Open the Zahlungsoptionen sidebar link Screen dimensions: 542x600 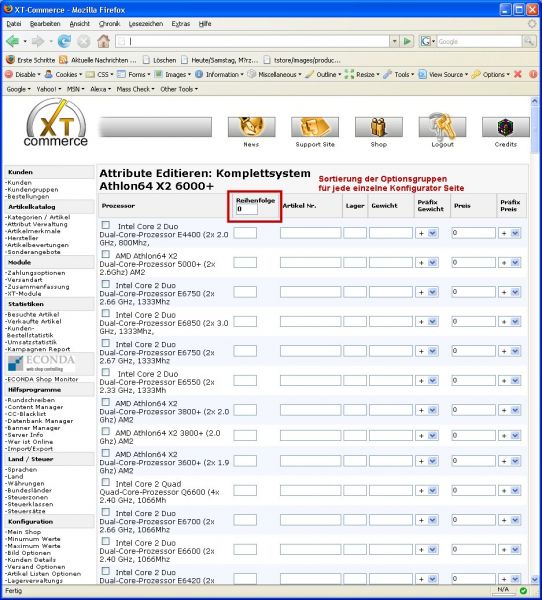coord(36,273)
